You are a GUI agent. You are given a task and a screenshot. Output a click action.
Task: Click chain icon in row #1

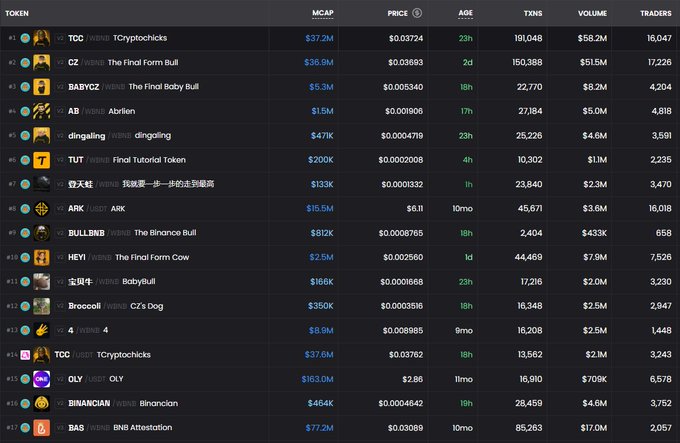(x=25, y=38)
